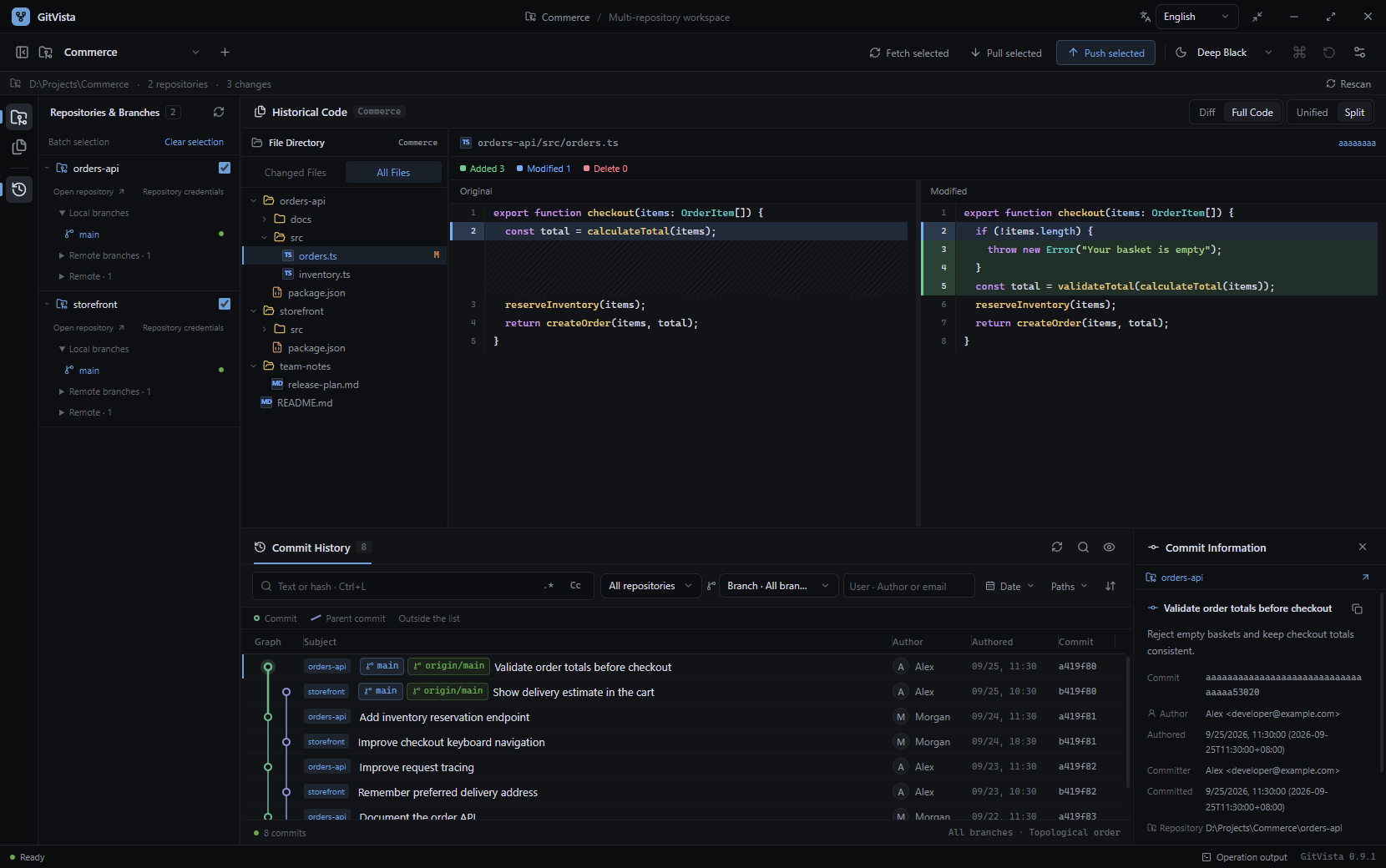Reverse the commit sort order

click(1110, 586)
